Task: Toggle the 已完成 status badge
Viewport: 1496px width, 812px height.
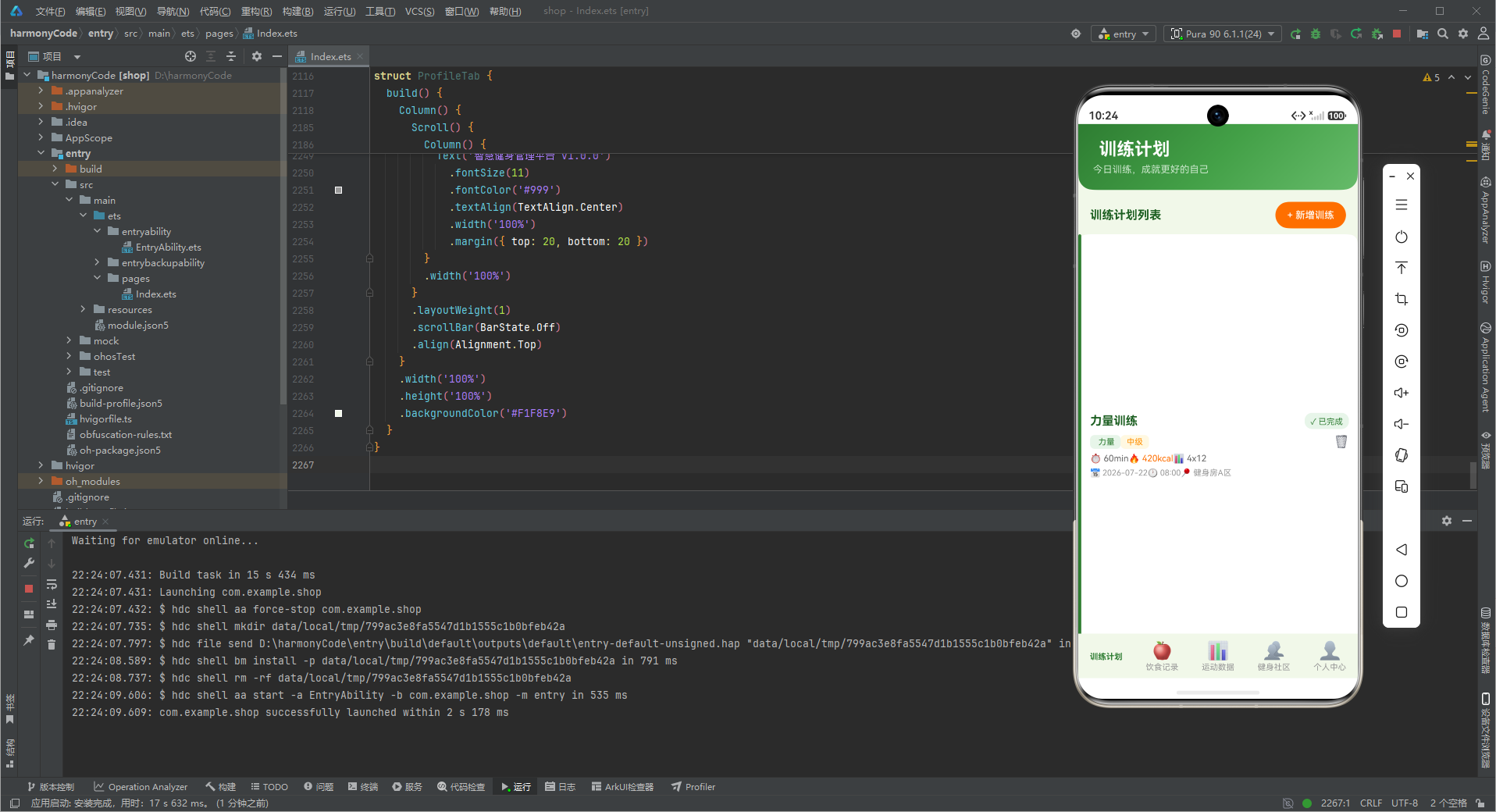Action: pos(1327,422)
